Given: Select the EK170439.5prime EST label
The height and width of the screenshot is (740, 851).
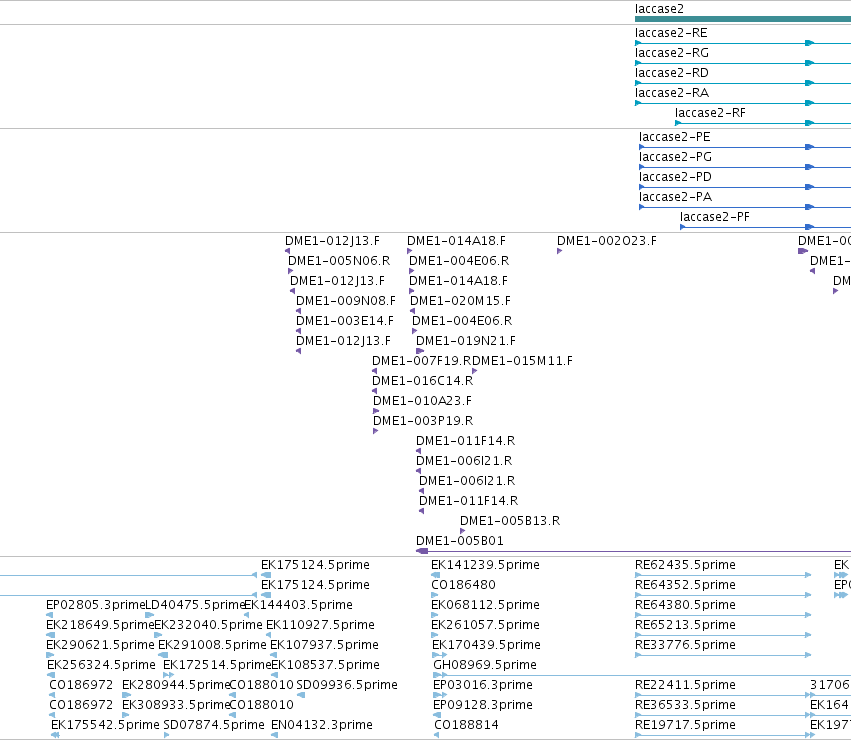Looking at the screenshot, I should click(x=486, y=645).
